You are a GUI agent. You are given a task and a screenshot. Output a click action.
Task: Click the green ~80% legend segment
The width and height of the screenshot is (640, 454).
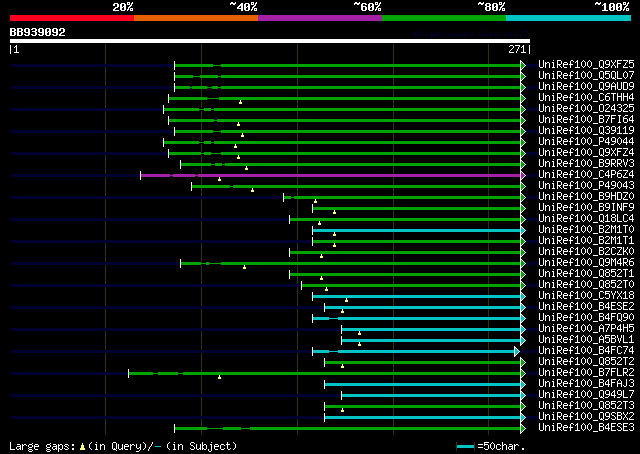[444, 18]
